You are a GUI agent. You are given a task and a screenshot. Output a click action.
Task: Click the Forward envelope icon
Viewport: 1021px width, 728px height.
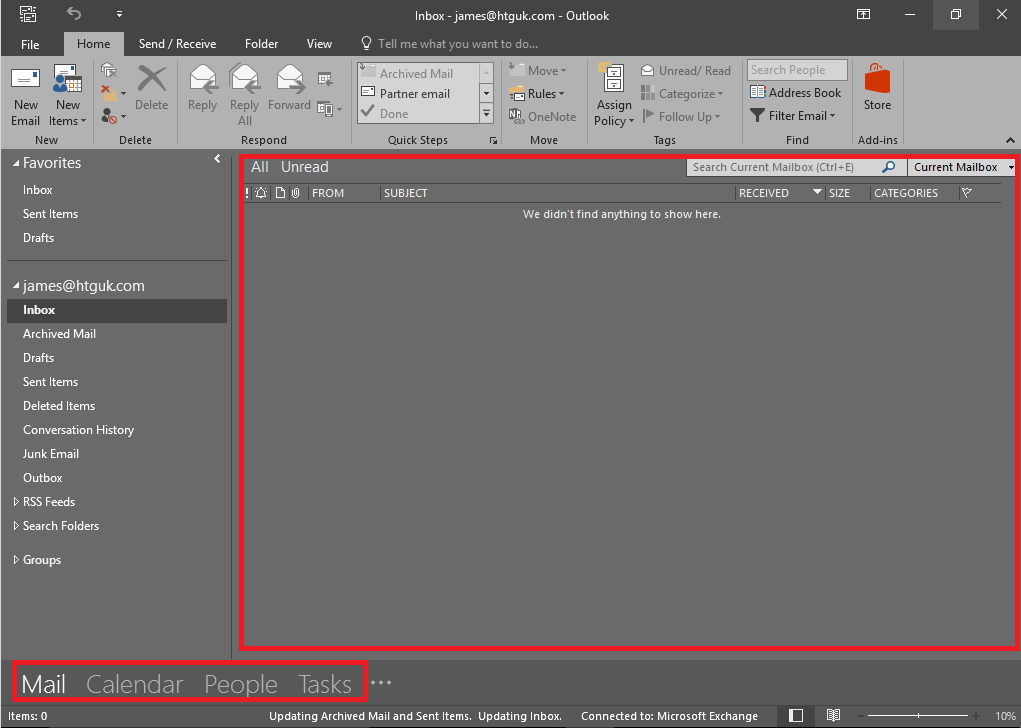(289, 79)
